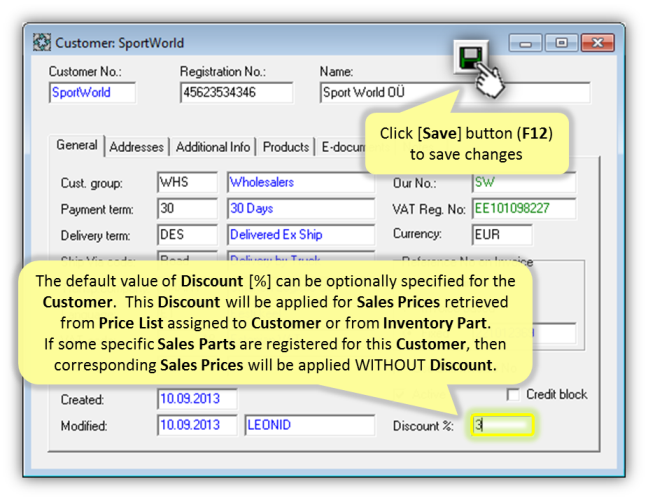The width and height of the screenshot is (648, 500).
Task: Click the Payment term label
Action: click(x=97, y=210)
